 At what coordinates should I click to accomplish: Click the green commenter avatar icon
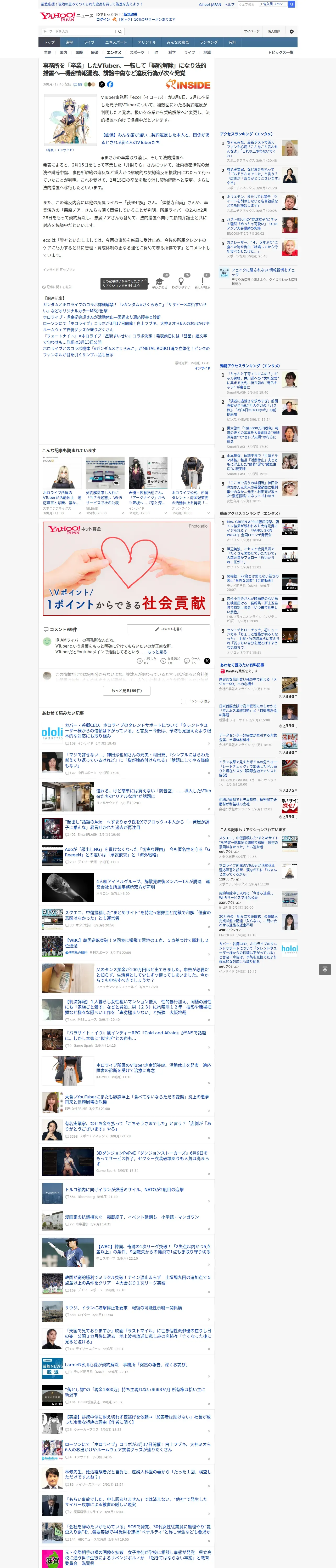point(47,642)
